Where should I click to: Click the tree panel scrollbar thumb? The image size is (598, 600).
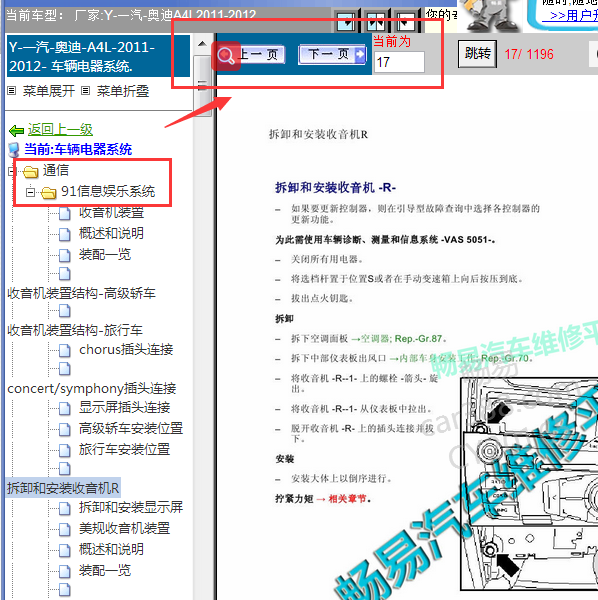point(202,86)
